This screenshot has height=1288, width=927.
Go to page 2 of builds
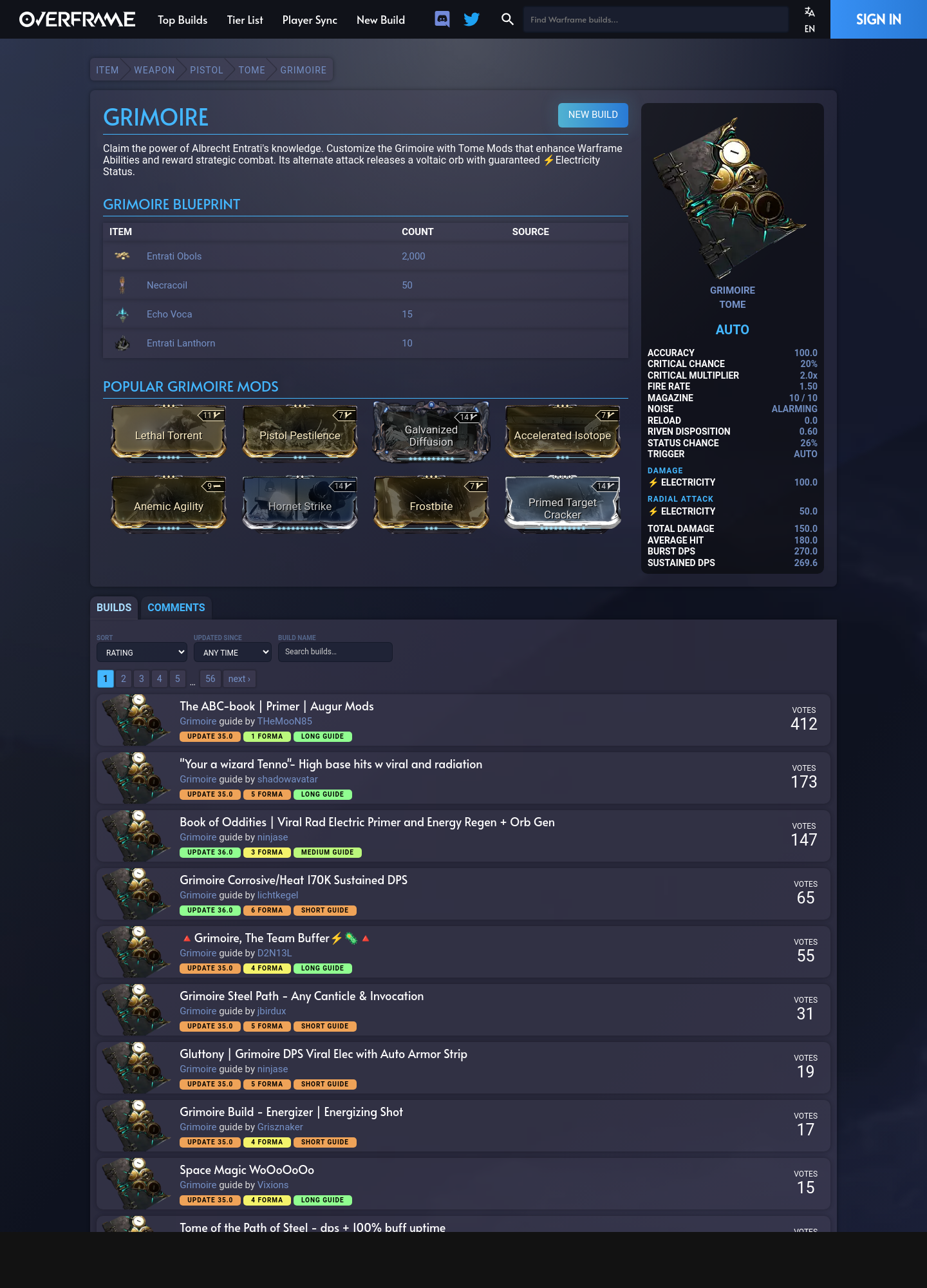coord(124,679)
